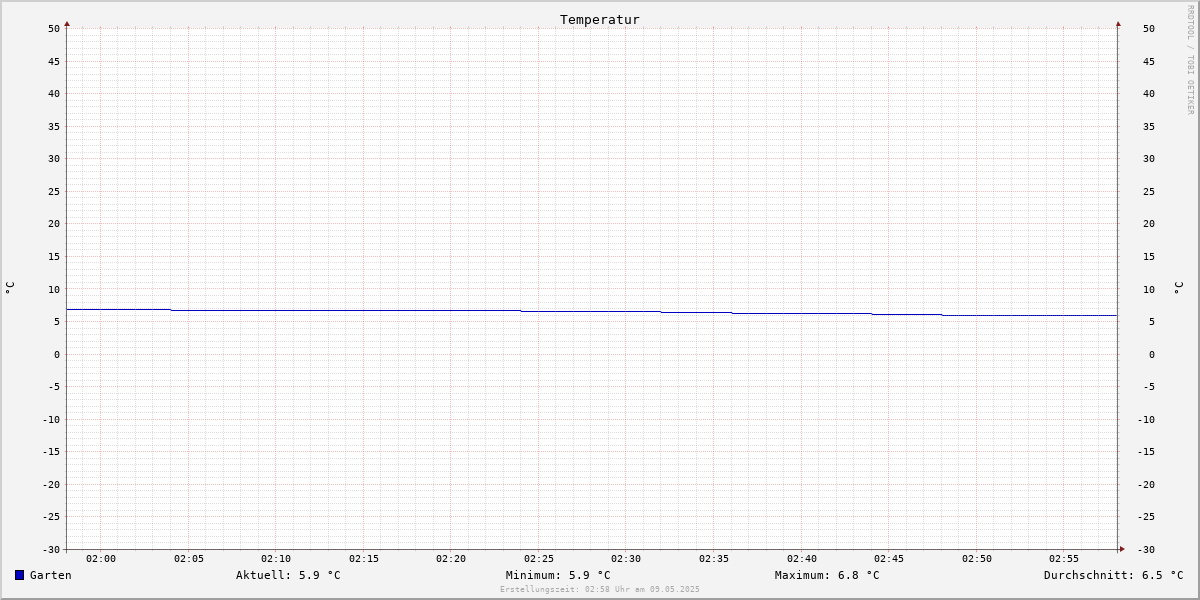Click the 02:45 time axis label
This screenshot has height=600, width=1200.
[x=889, y=558]
